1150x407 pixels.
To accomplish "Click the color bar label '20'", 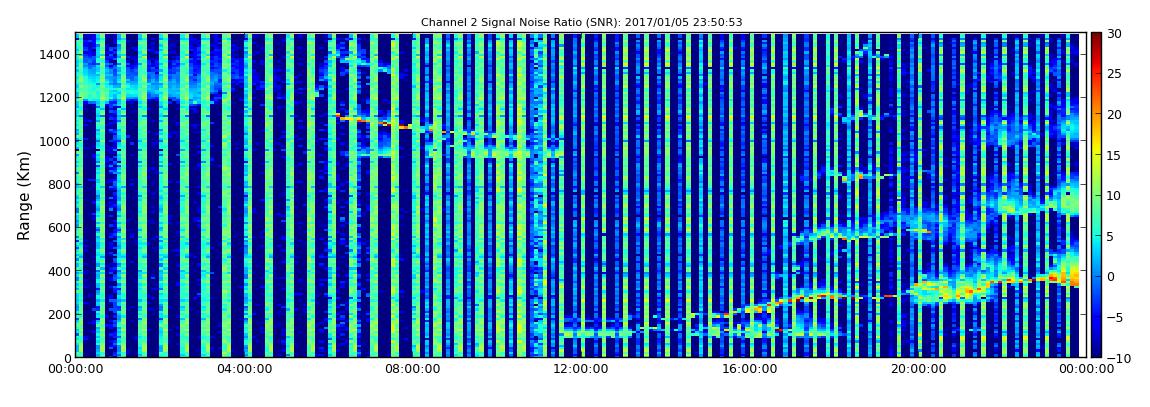I will pos(1115,114).
